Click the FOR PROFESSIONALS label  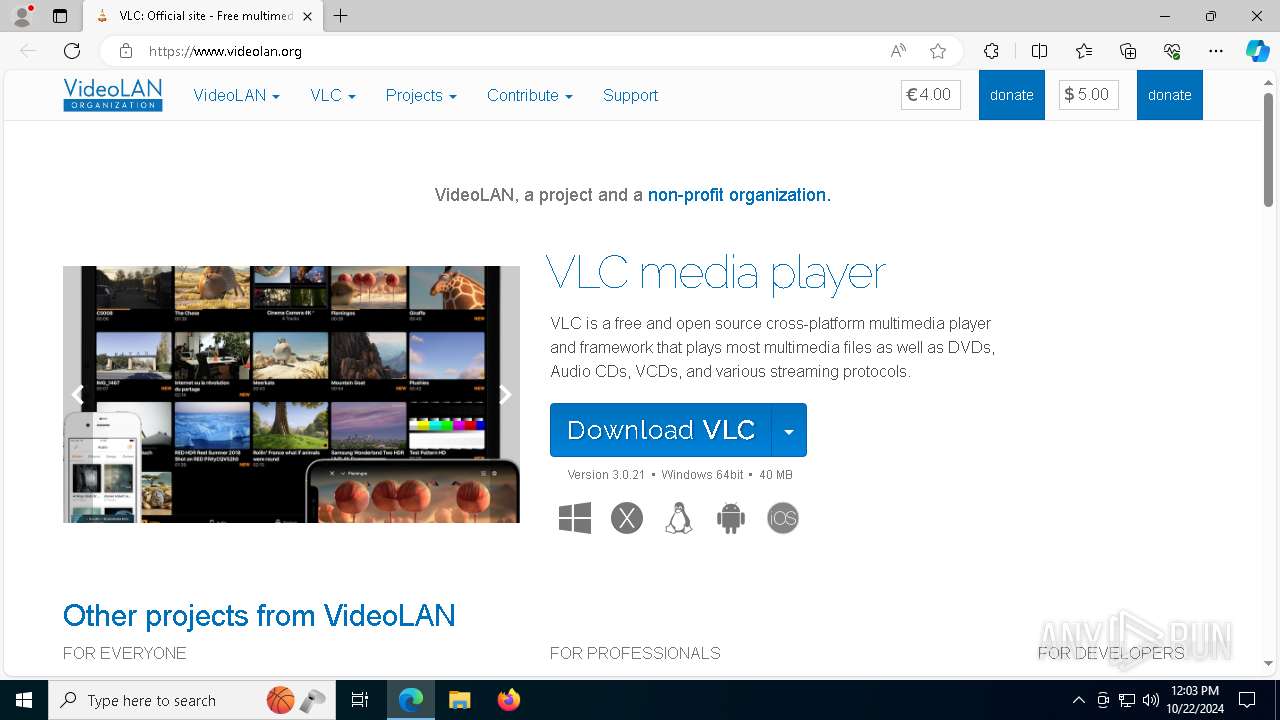[x=635, y=653]
